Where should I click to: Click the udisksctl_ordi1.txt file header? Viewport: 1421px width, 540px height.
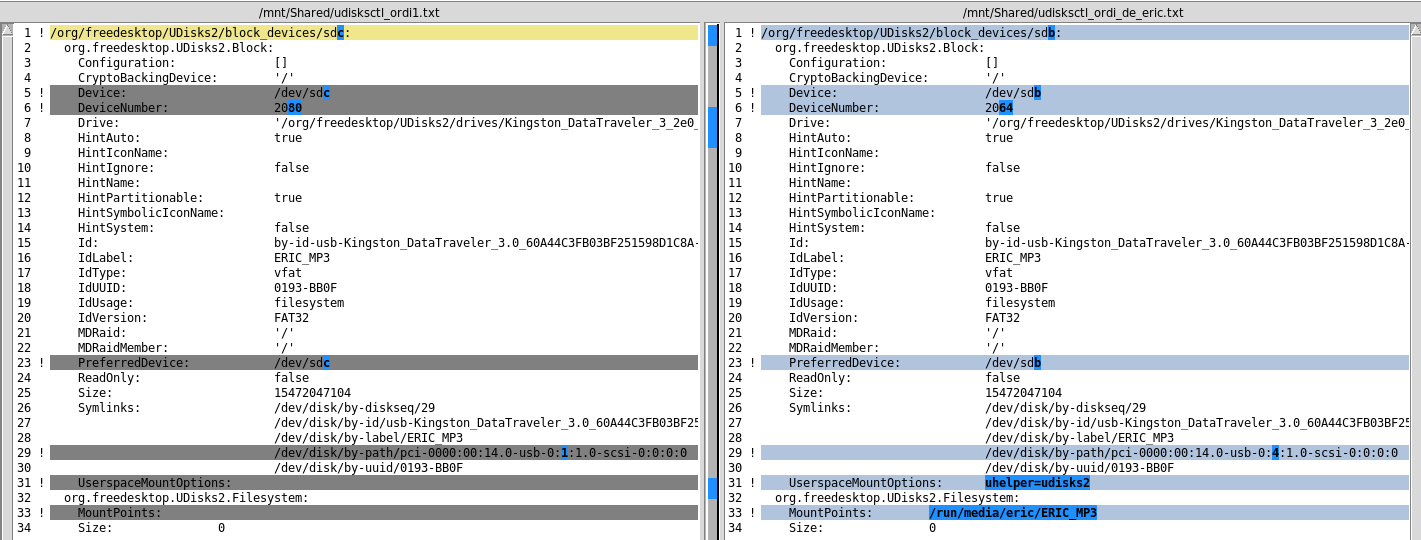point(349,12)
